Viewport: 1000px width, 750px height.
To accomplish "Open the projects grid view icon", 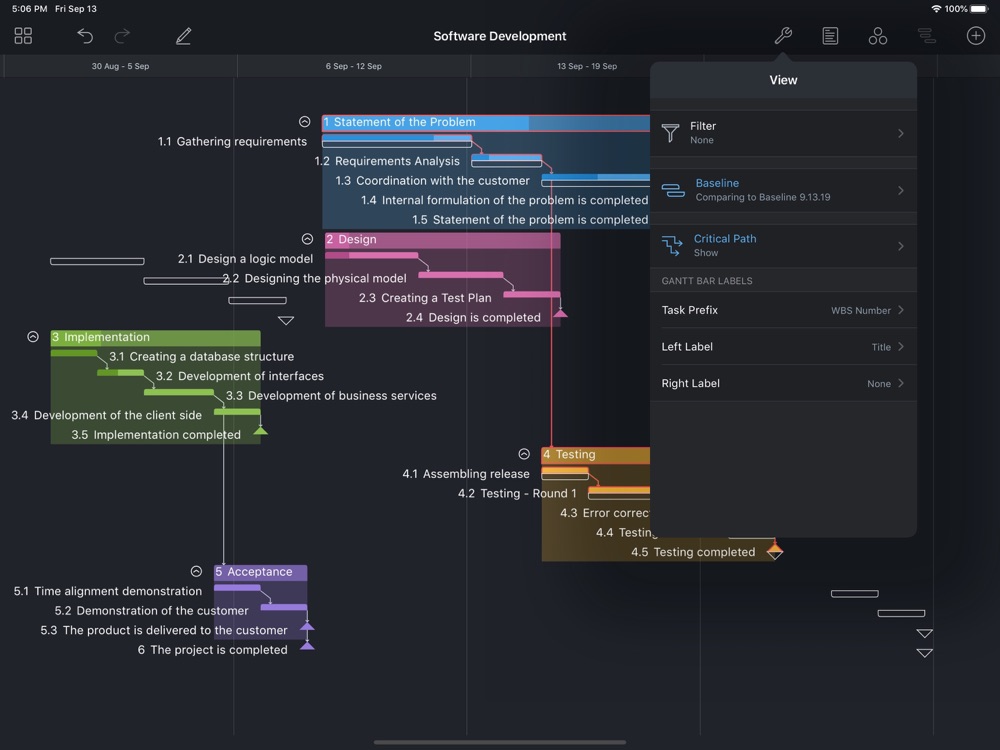I will [x=23, y=36].
